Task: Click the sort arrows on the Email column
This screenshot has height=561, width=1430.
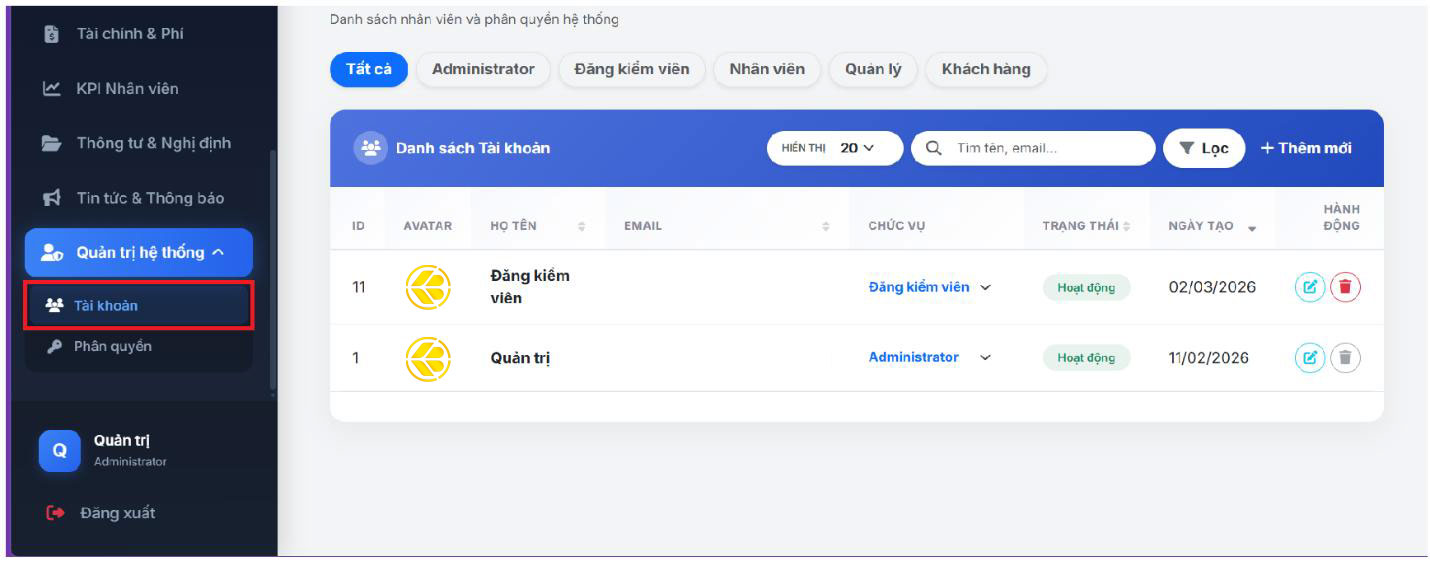Action: coord(826,226)
